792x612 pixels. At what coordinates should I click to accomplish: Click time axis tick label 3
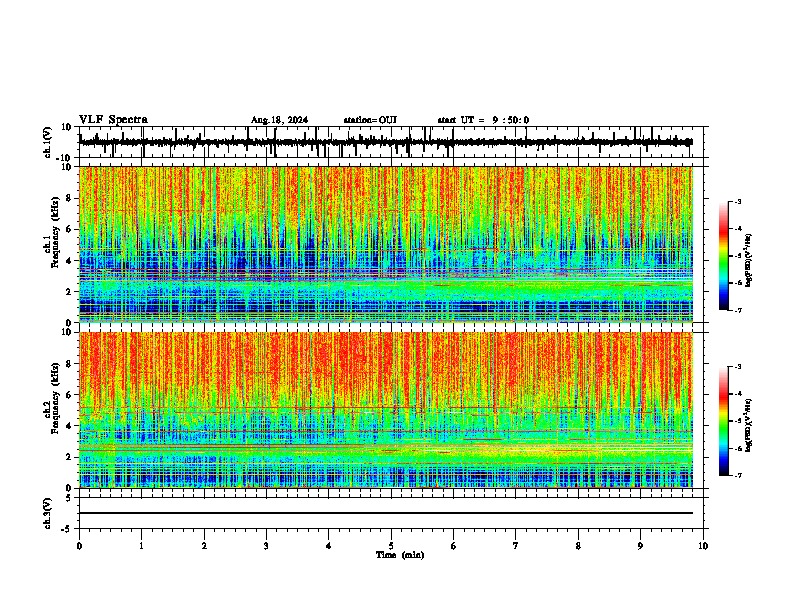pos(266,546)
